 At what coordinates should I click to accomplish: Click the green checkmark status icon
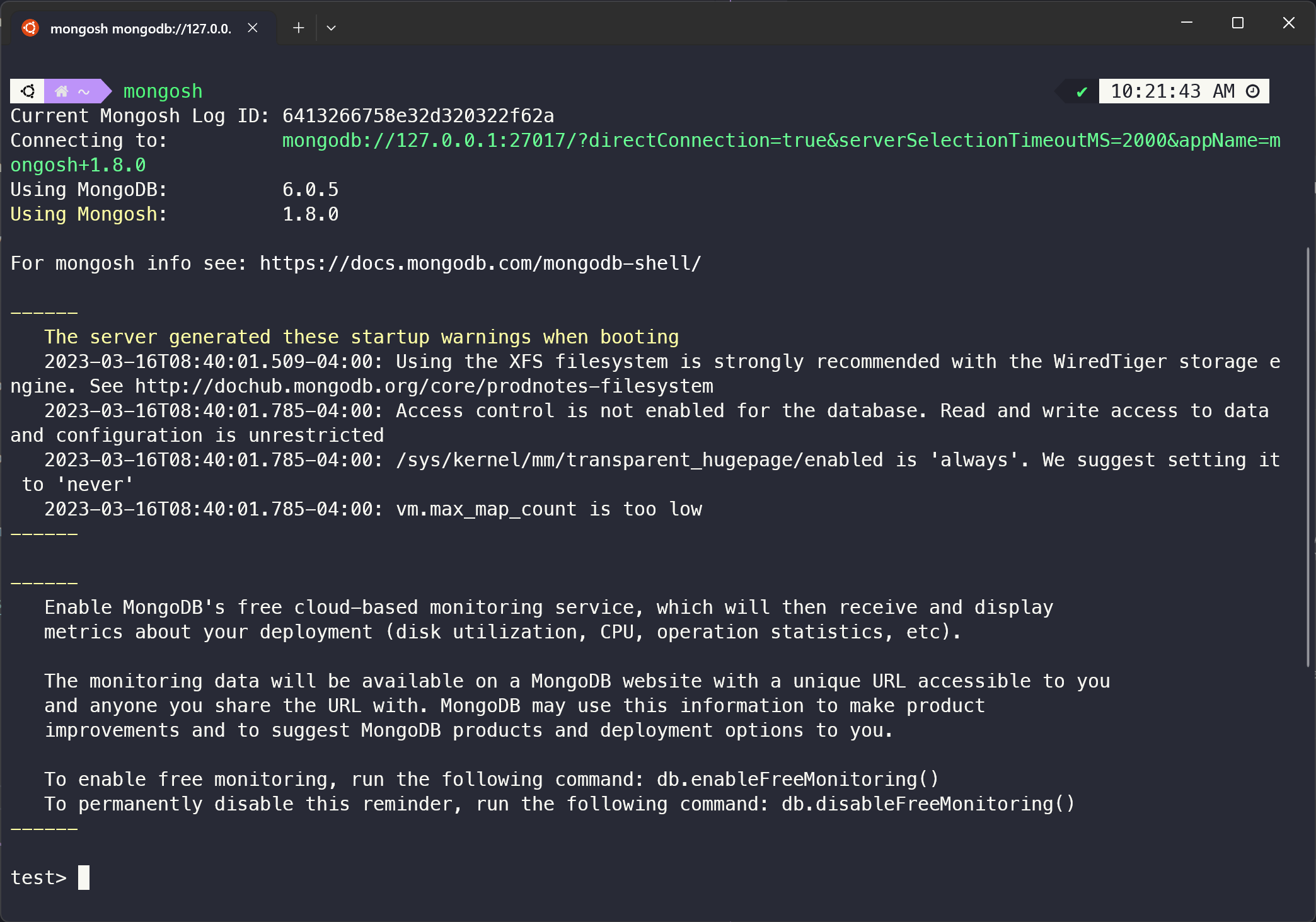(x=1082, y=92)
